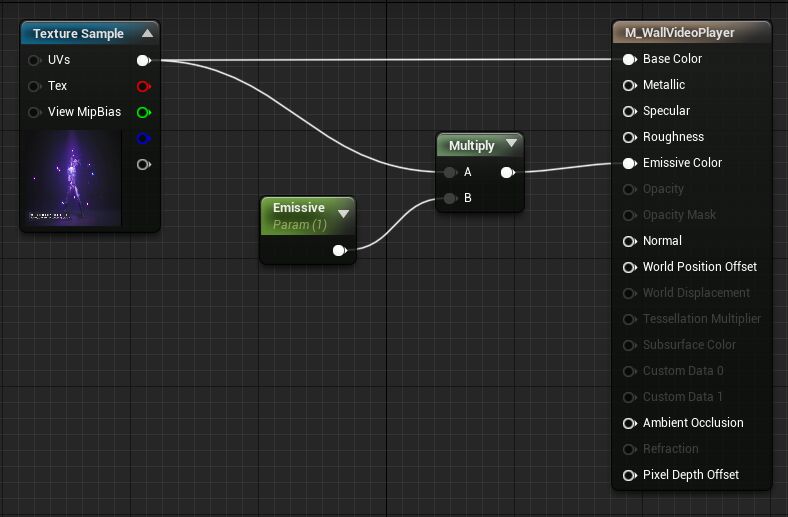The width and height of the screenshot is (788, 517).
Task: Click the Specular input pin
Action: (630, 112)
